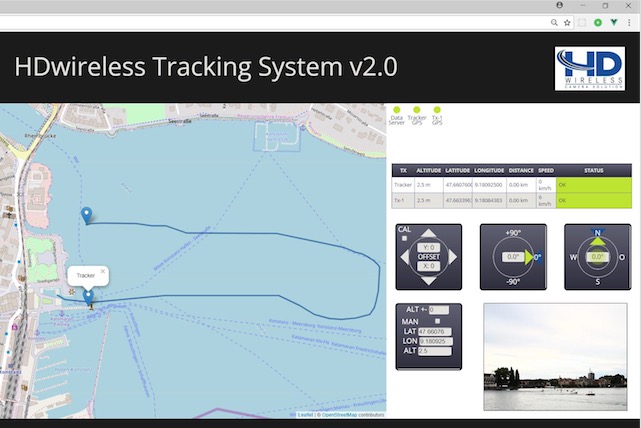Open the browser three-dot menu
Viewport: 641px width, 428px height.
(629, 22)
